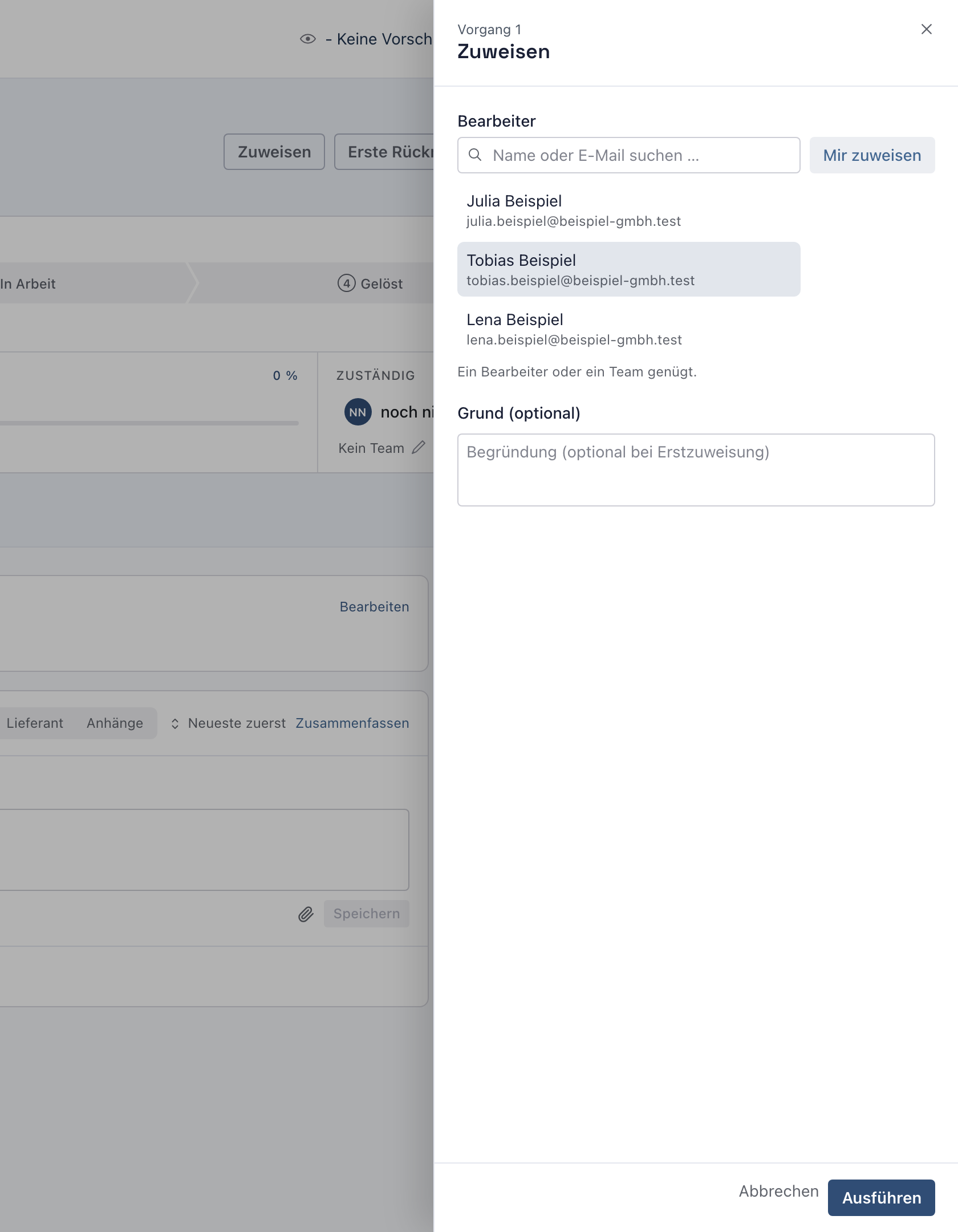Close the Zuweisen panel with X icon
The width and height of the screenshot is (958, 1232).
pos(926,29)
